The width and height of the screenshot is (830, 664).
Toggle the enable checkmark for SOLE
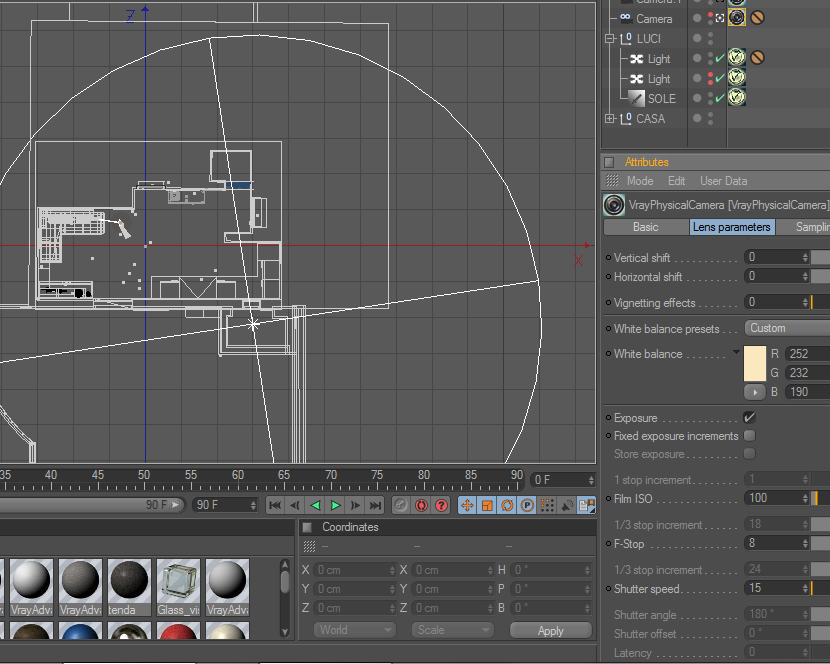[720, 98]
